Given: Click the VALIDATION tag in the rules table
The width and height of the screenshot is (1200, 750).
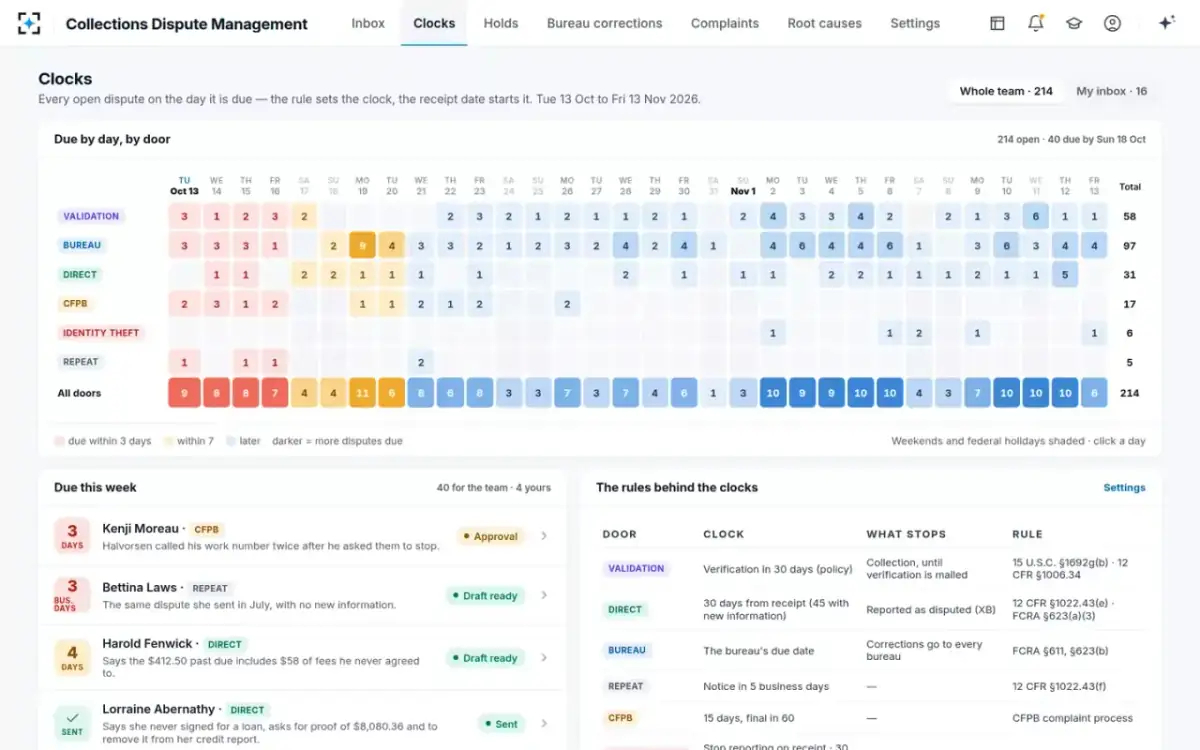Looking at the screenshot, I should pos(636,568).
